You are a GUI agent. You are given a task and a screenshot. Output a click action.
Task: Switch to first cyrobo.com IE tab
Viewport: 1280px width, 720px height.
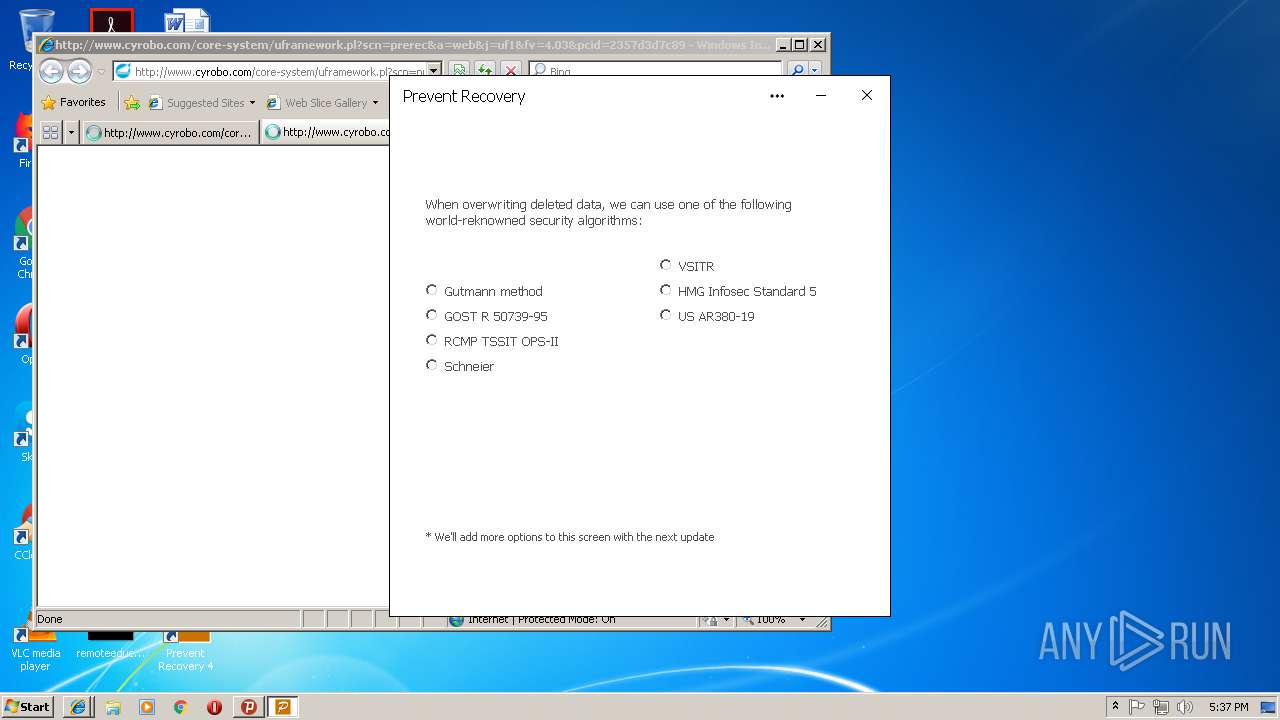(170, 132)
